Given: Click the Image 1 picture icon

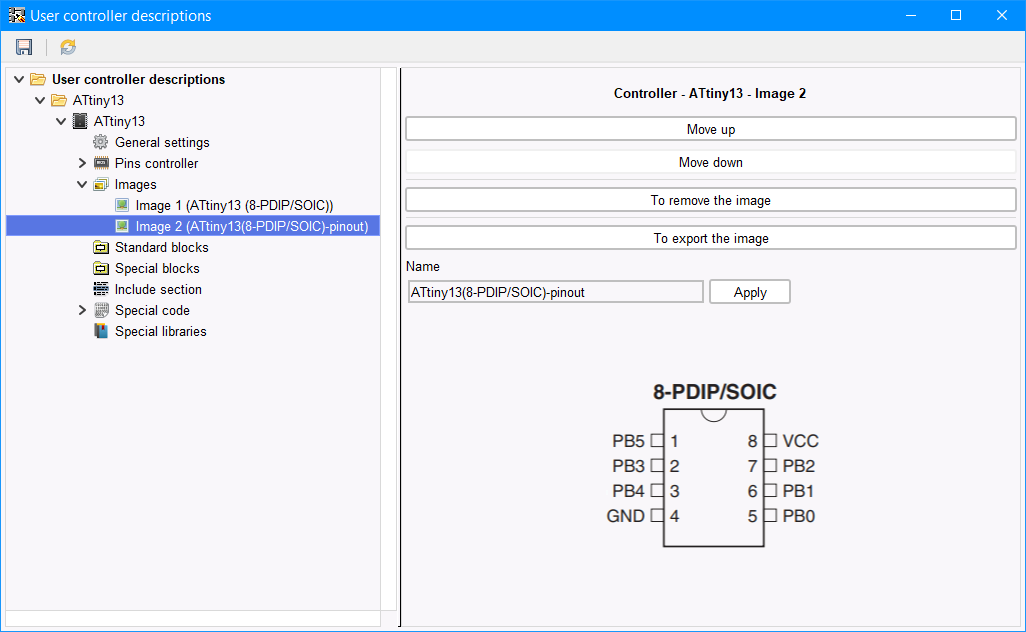Looking at the screenshot, I should [x=122, y=205].
